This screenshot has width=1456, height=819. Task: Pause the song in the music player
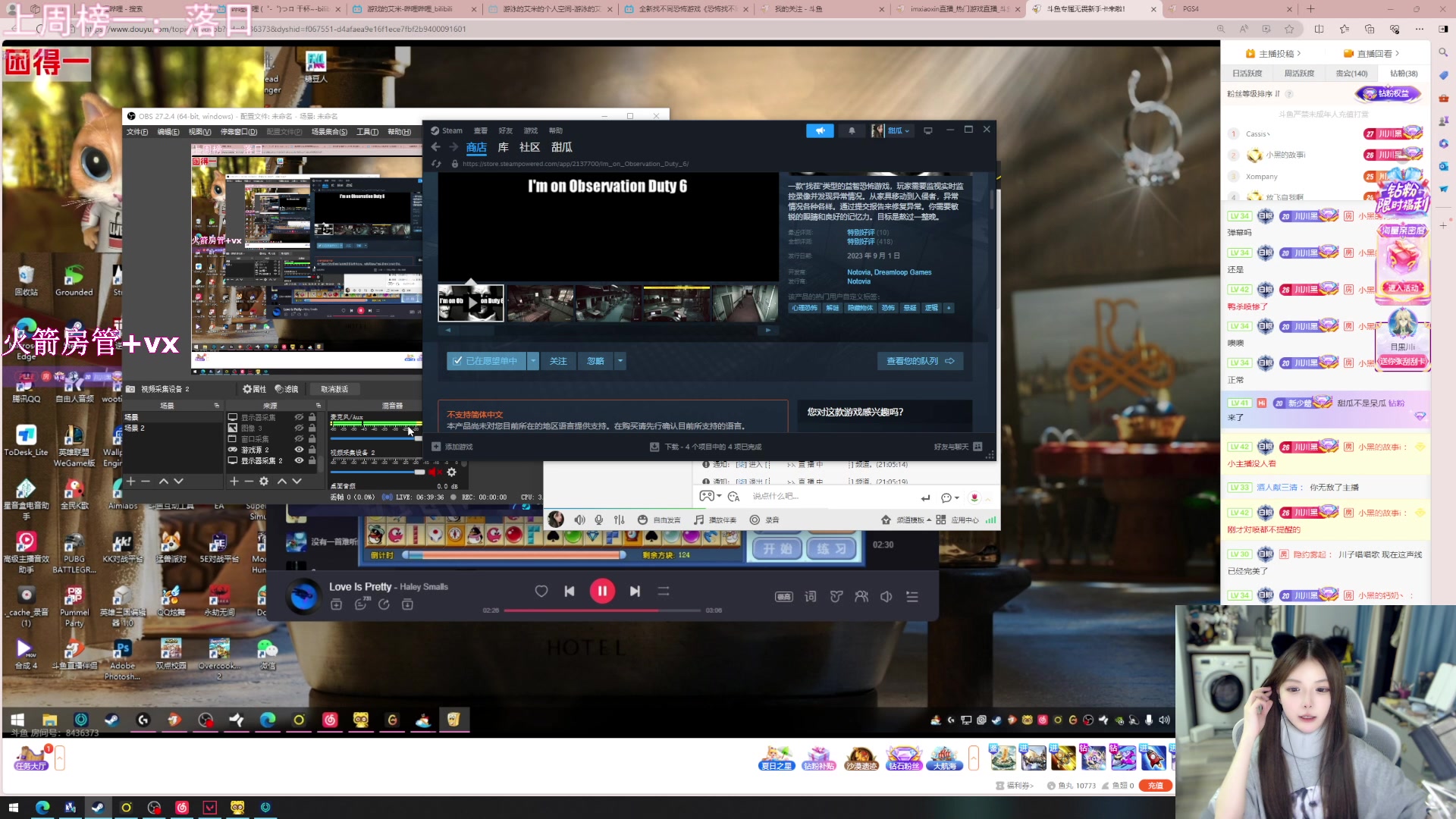pyautogui.click(x=602, y=591)
